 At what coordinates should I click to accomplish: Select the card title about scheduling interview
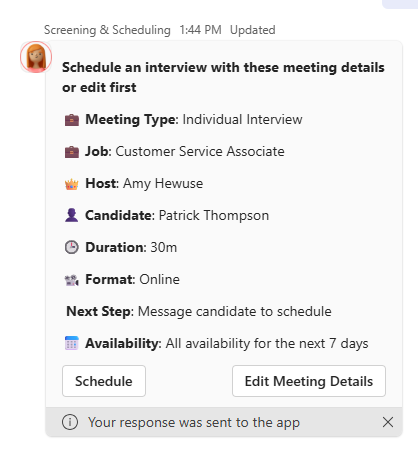pos(223,77)
